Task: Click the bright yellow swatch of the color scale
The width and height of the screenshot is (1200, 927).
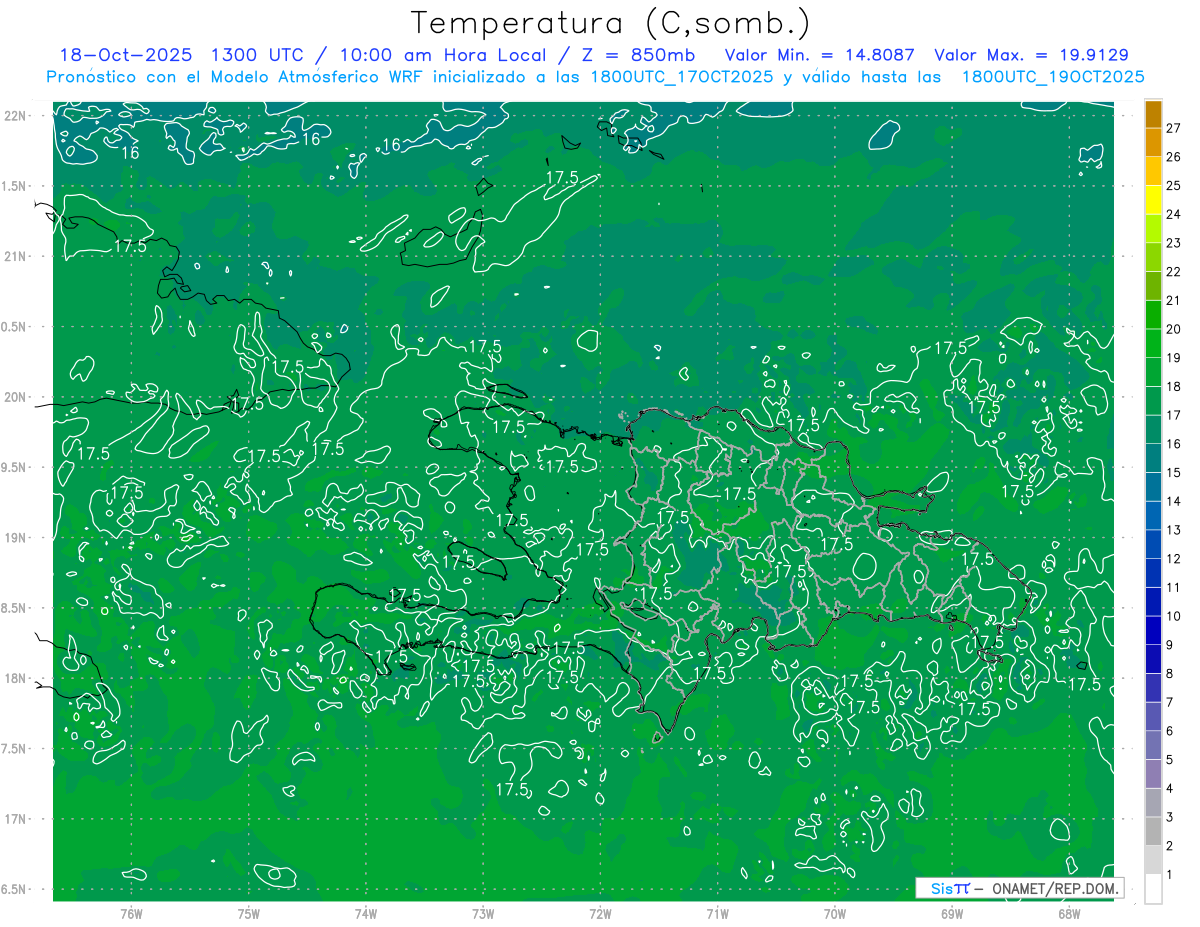Action: [1153, 200]
